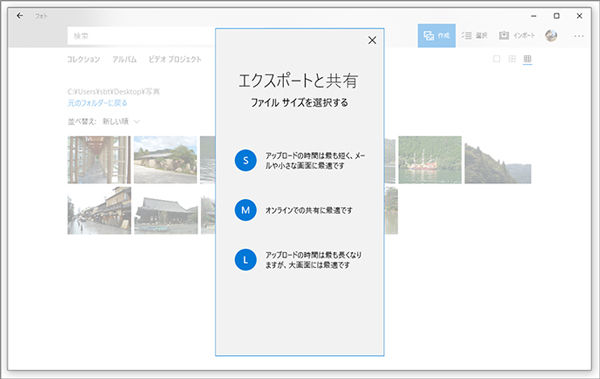Open the garden building photo thumbnail
This screenshot has height=379, width=600.
tap(165, 160)
